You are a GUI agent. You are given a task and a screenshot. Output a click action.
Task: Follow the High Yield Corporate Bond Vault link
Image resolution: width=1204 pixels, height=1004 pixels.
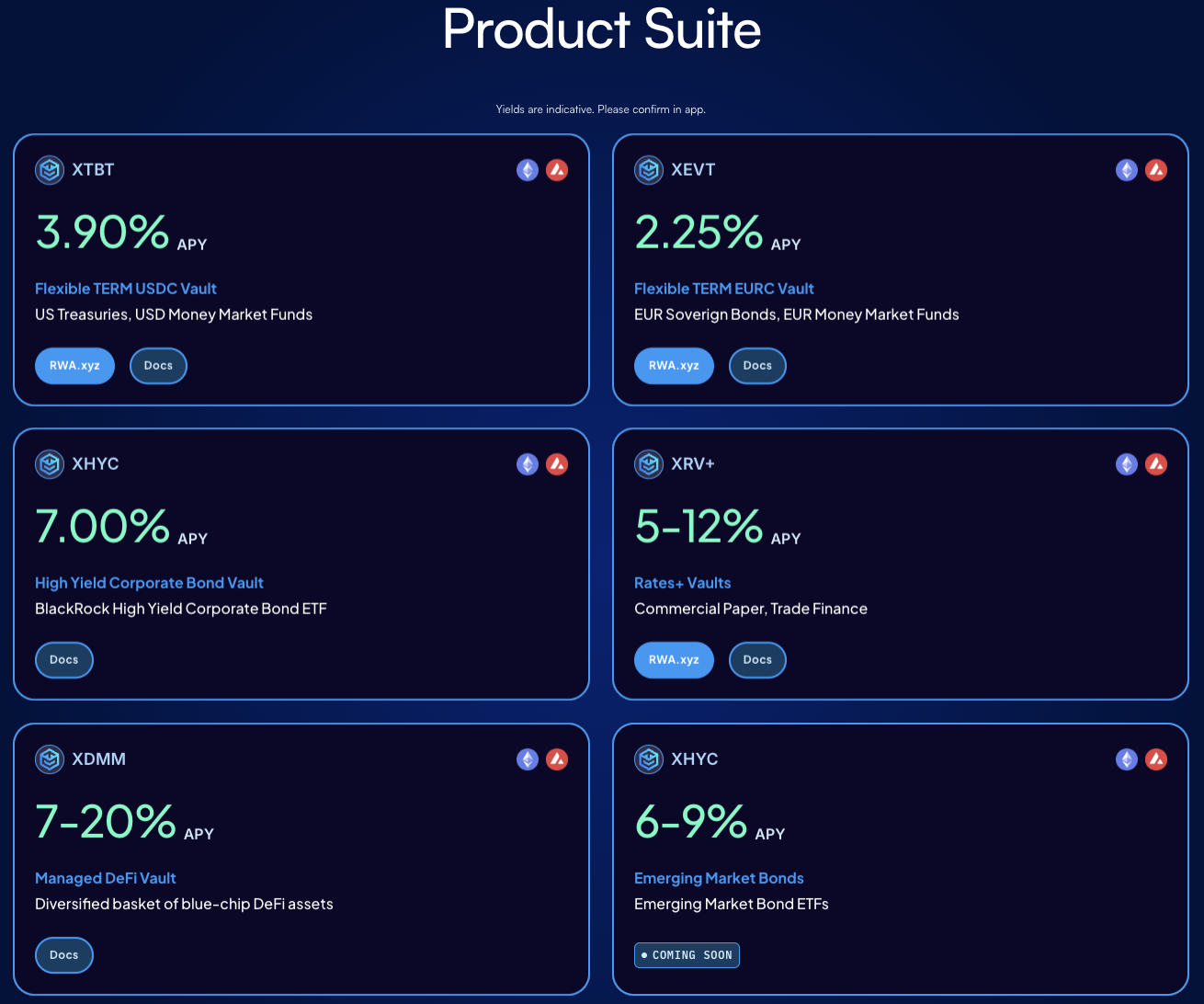point(149,583)
